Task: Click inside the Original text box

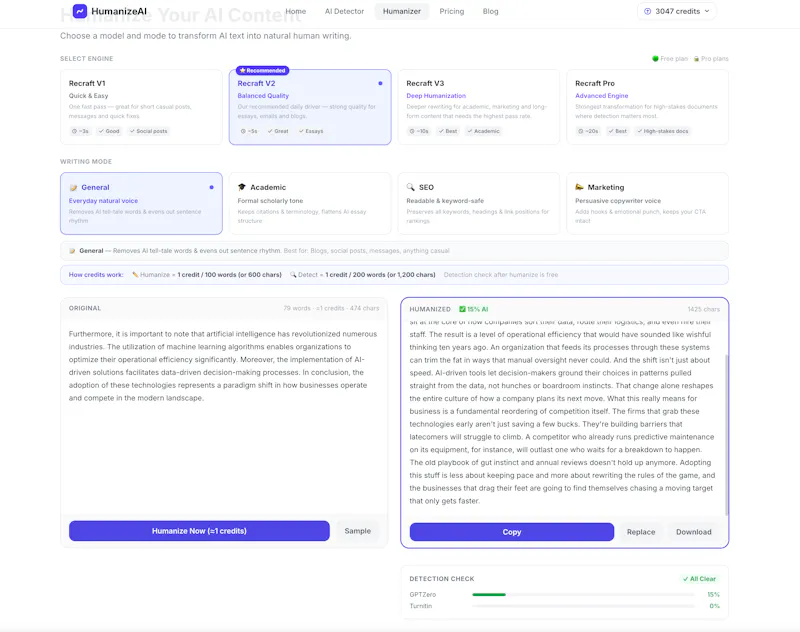Action: [223, 416]
